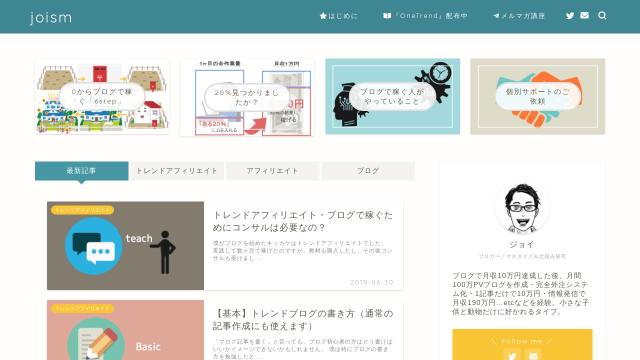
Task: Open the はじめに star menu item
Action: [x=338, y=16]
